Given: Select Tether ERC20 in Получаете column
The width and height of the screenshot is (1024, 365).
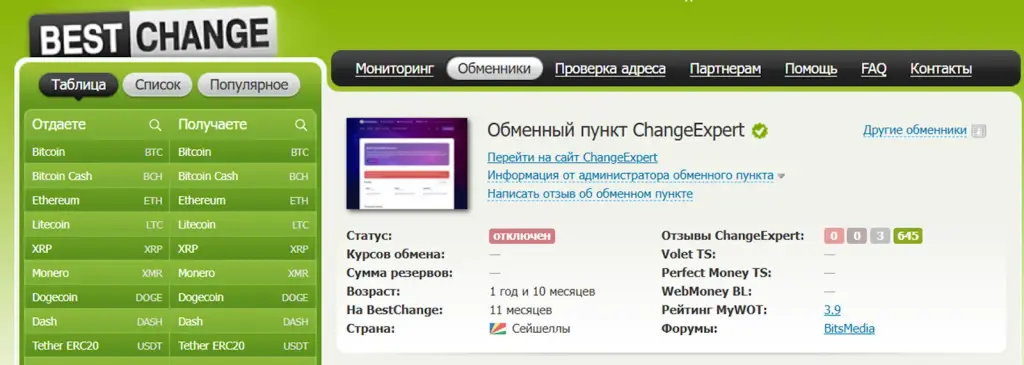Looking at the screenshot, I should click(x=243, y=345).
